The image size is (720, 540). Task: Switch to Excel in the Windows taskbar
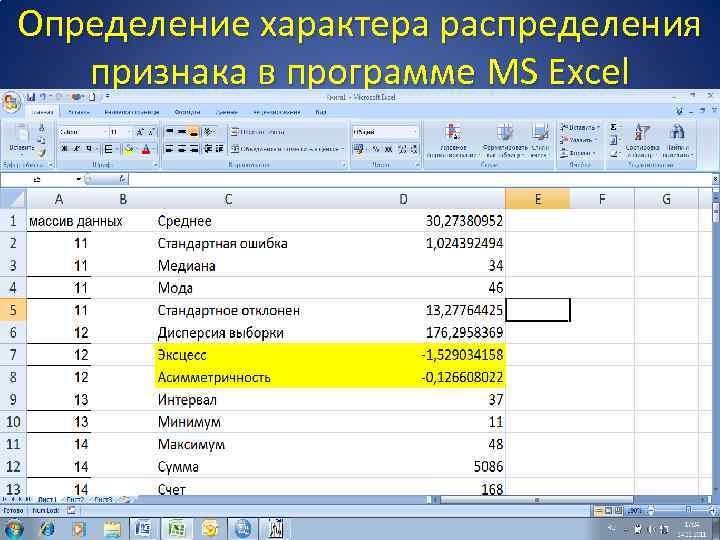click(x=175, y=529)
